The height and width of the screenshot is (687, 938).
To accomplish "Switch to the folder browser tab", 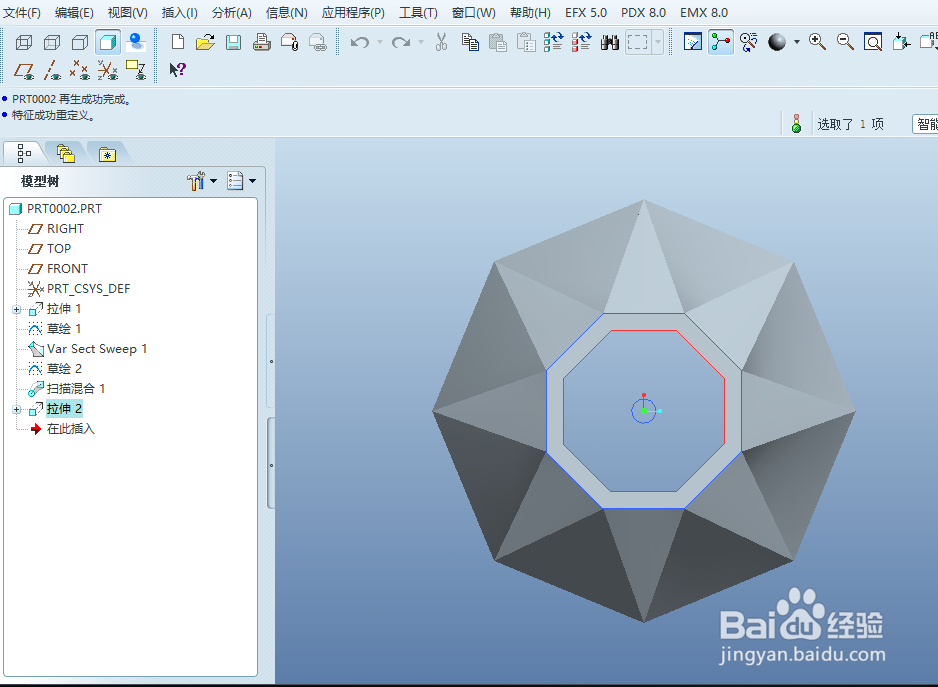I will [66, 154].
